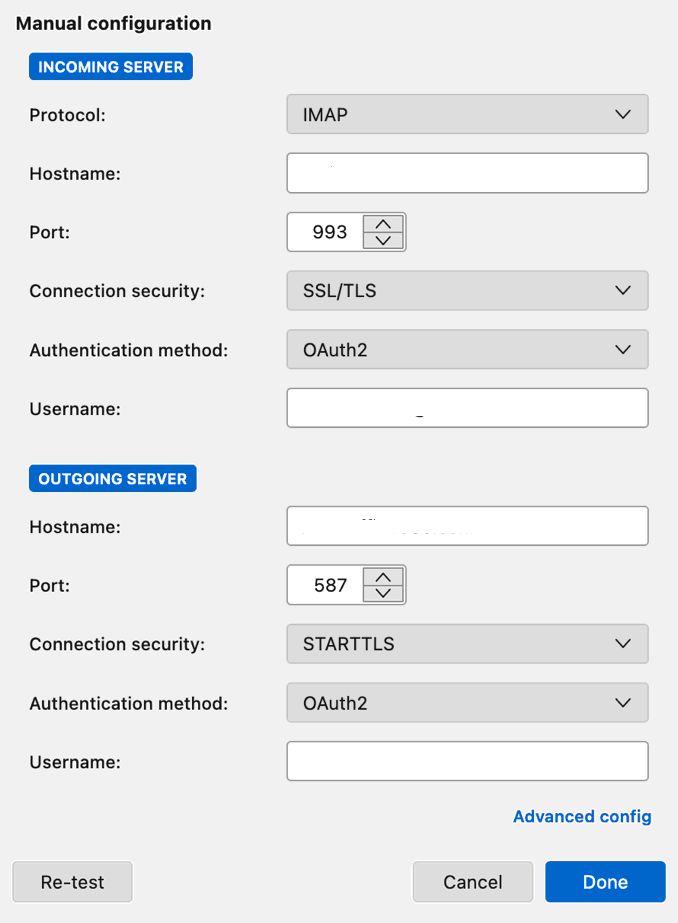
Task: Increase the outgoing server port value
Action: (383, 577)
